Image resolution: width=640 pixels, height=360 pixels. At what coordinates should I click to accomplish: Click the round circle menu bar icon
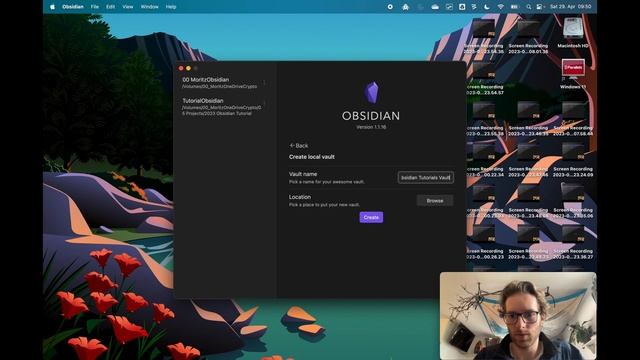pyautogui.click(x=390, y=7)
